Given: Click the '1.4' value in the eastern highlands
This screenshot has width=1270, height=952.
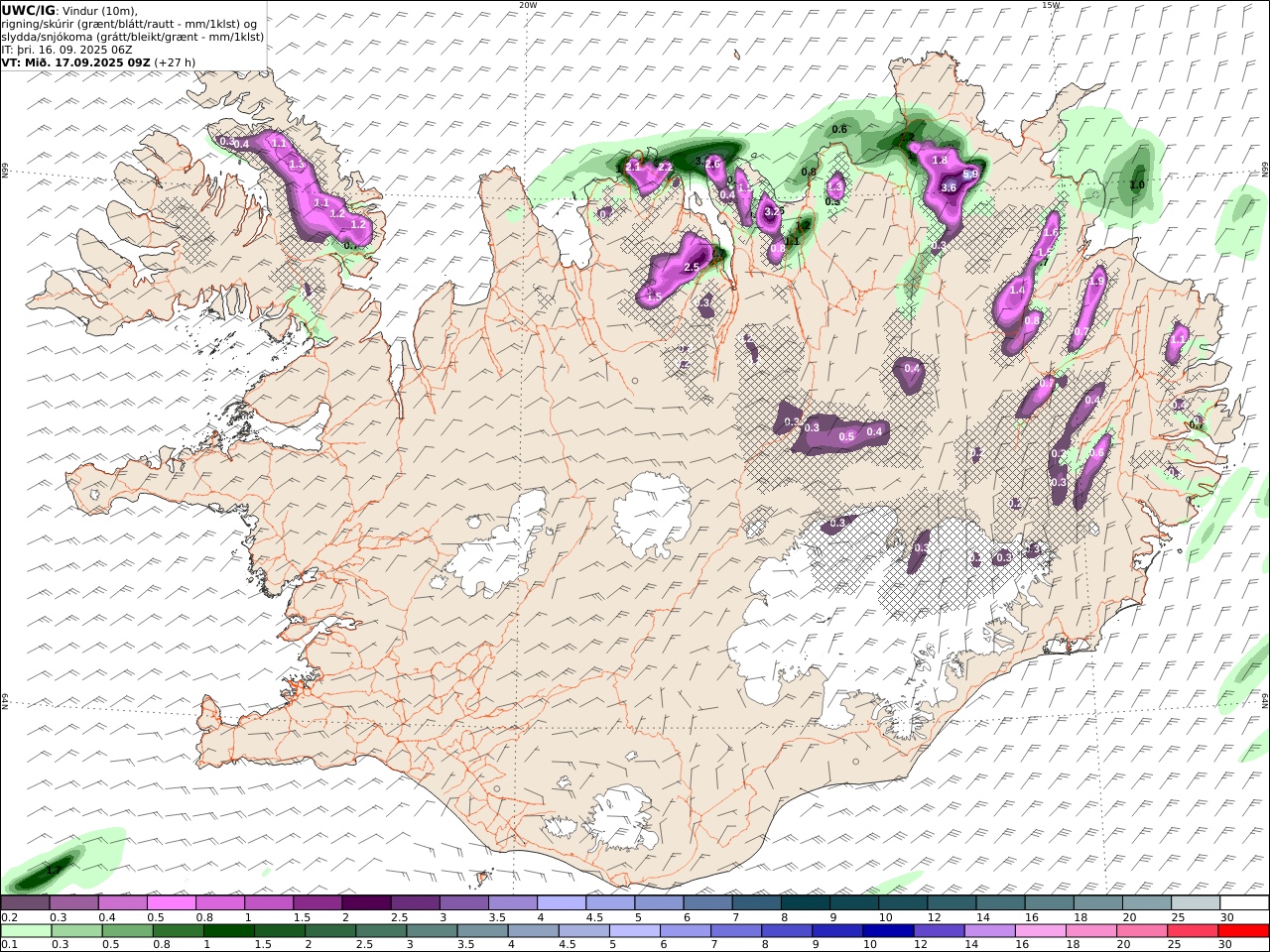Looking at the screenshot, I should pos(1017,292).
